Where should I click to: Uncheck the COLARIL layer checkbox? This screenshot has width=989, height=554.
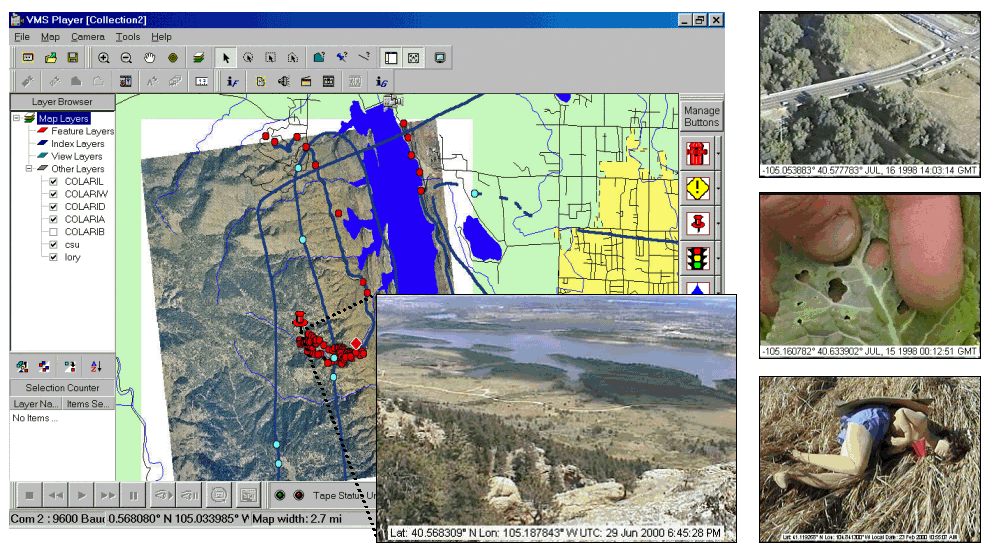[x=55, y=181]
